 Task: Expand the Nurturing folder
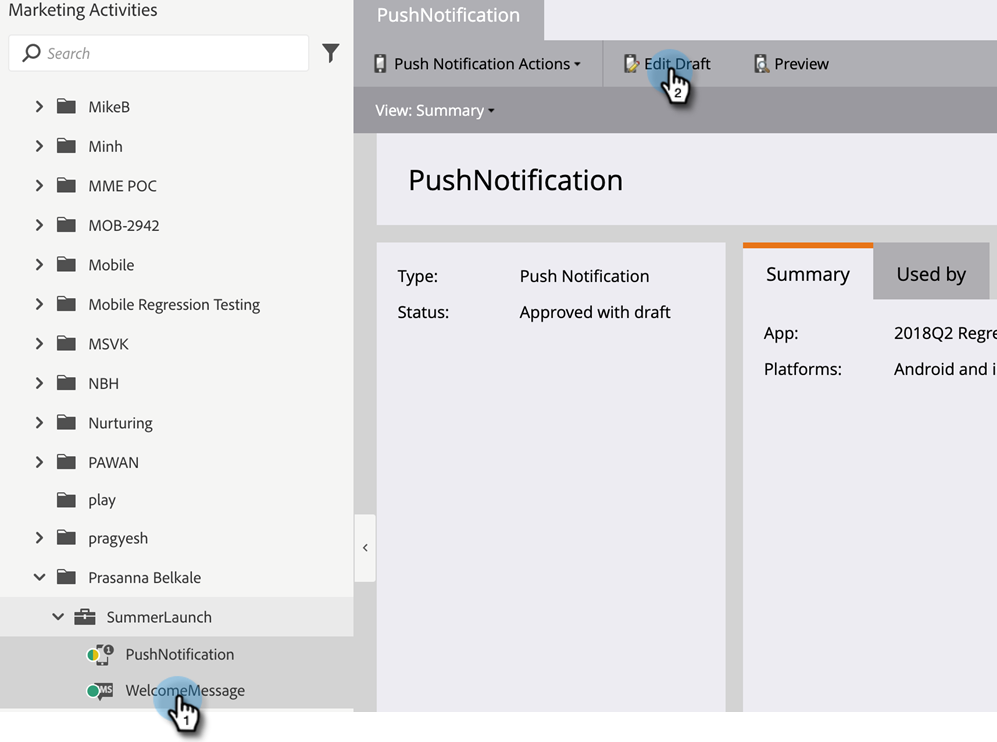pyautogui.click(x=39, y=423)
